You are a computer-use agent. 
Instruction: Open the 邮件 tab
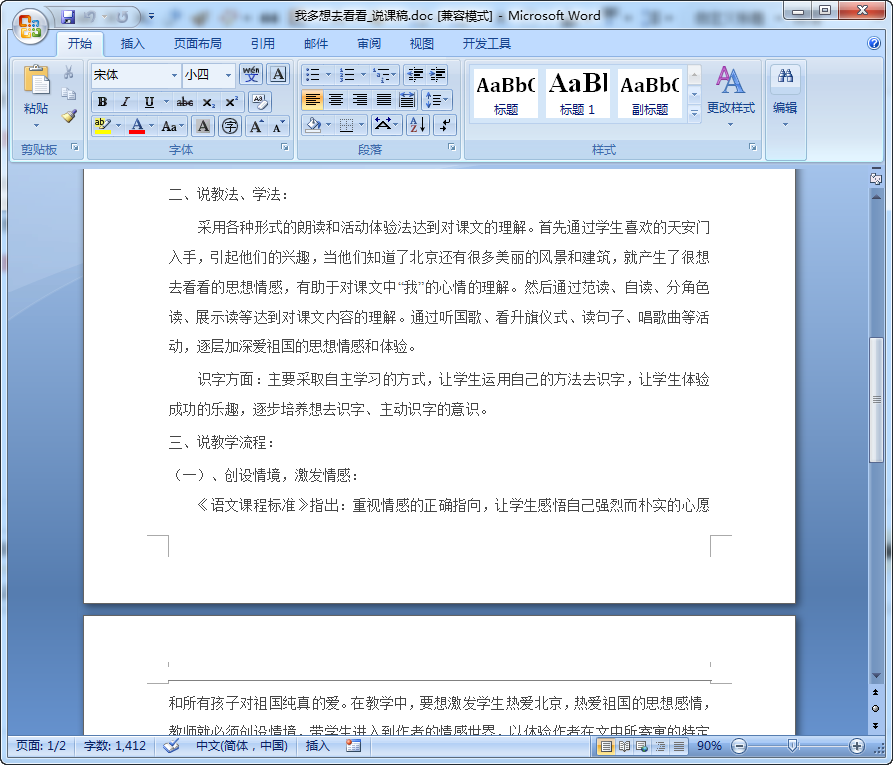pyautogui.click(x=316, y=43)
